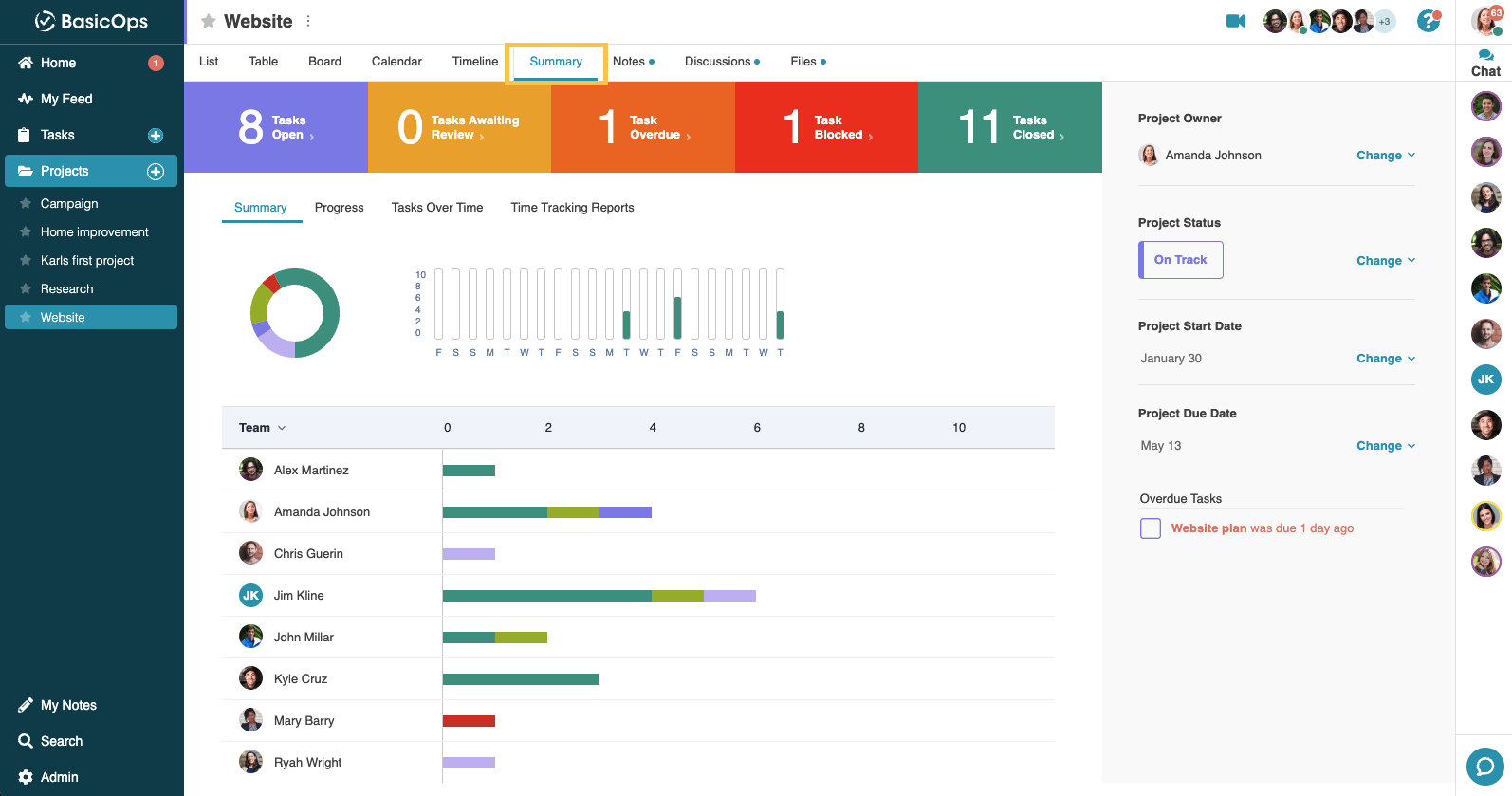
Task: Open the Tasks Over Time tab
Action: pyautogui.click(x=436, y=208)
